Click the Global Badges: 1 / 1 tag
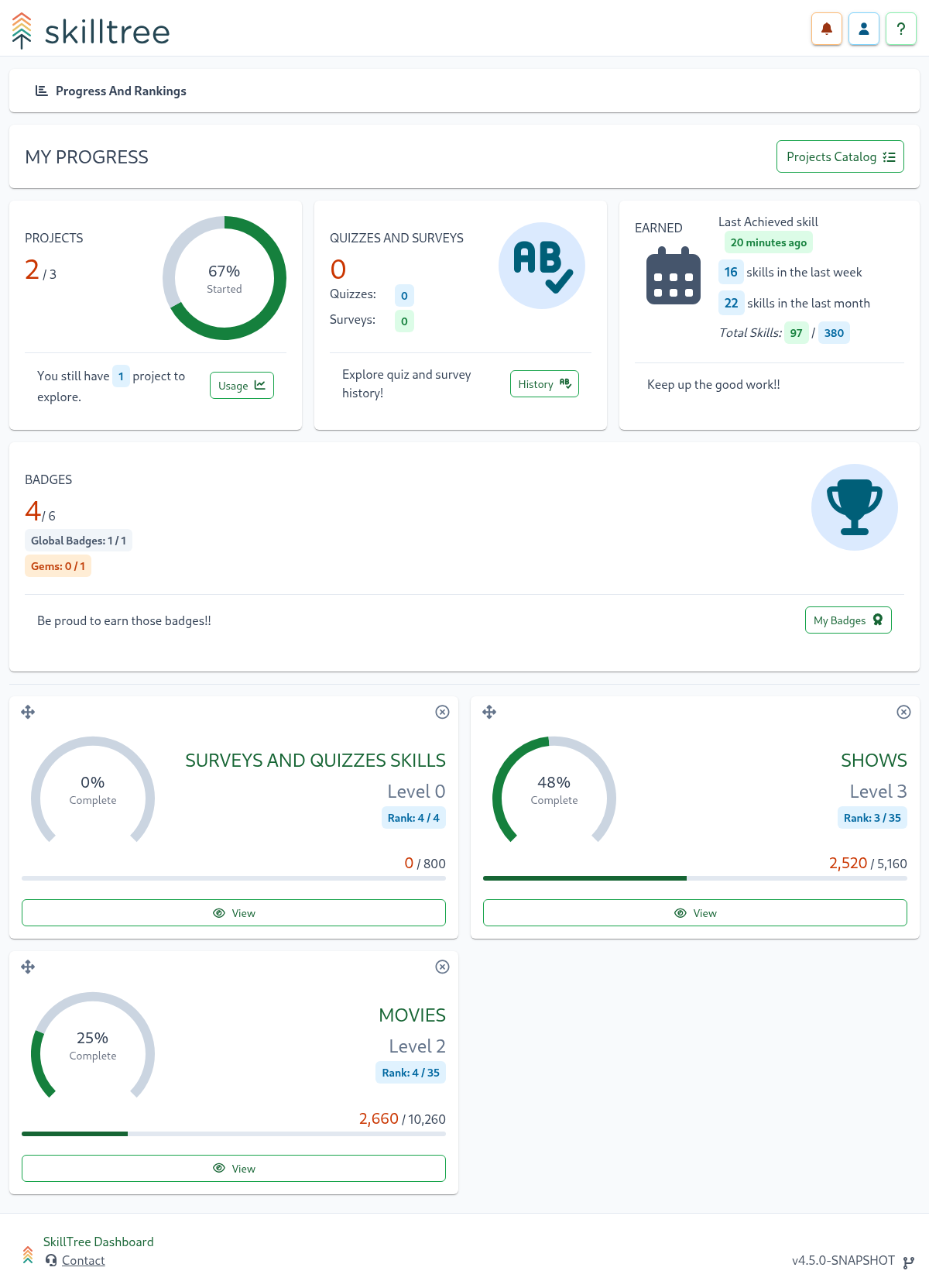This screenshot has height=1288, width=929. coord(78,541)
